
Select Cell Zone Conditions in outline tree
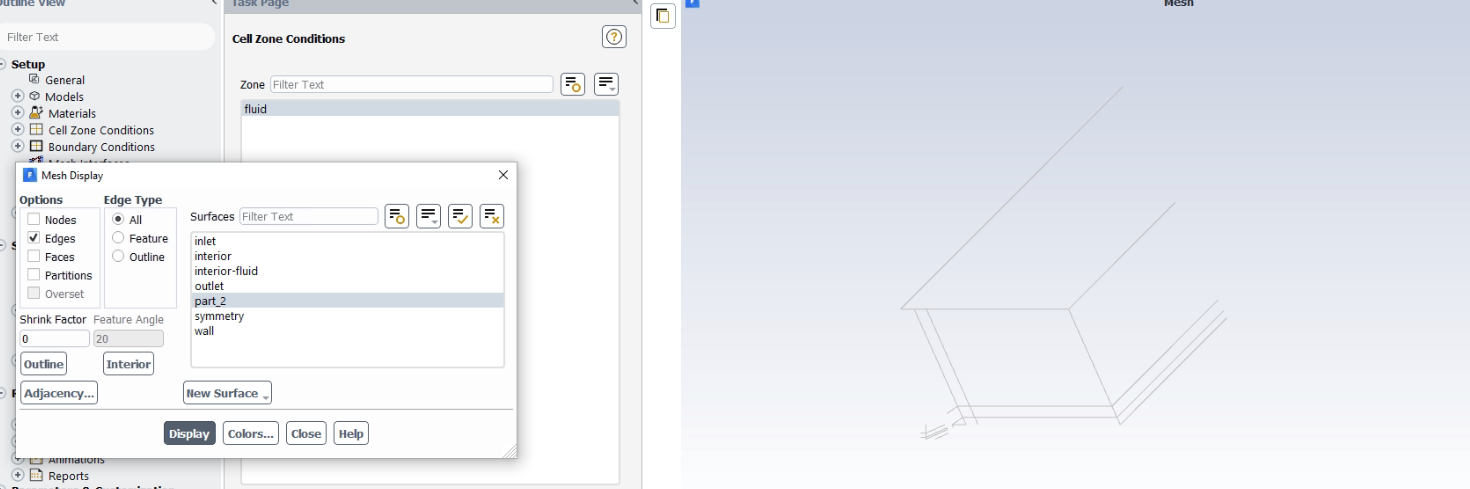[x=101, y=130]
